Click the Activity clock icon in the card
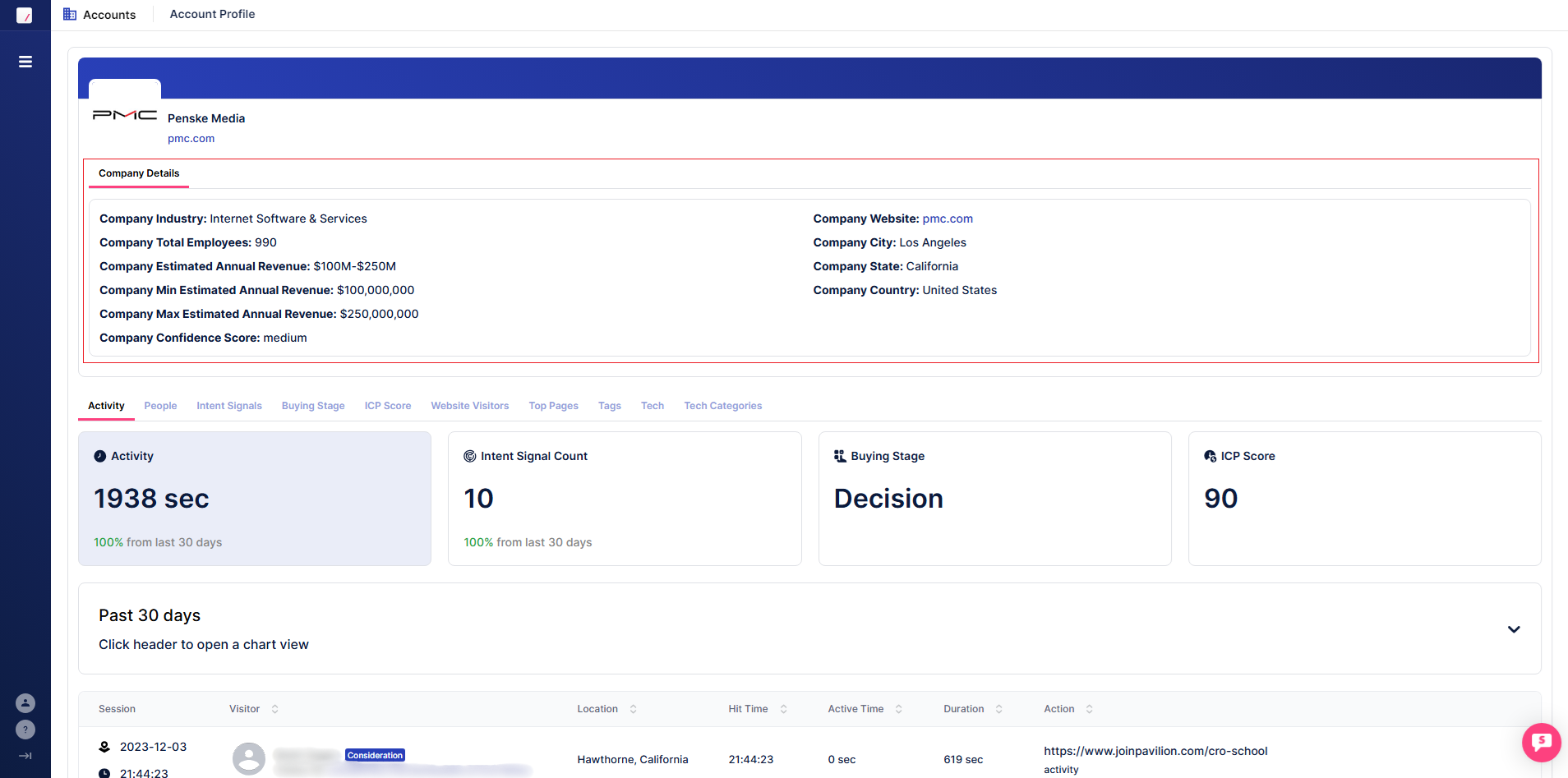The width and height of the screenshot is (1568, 778). tap(100, 456)
